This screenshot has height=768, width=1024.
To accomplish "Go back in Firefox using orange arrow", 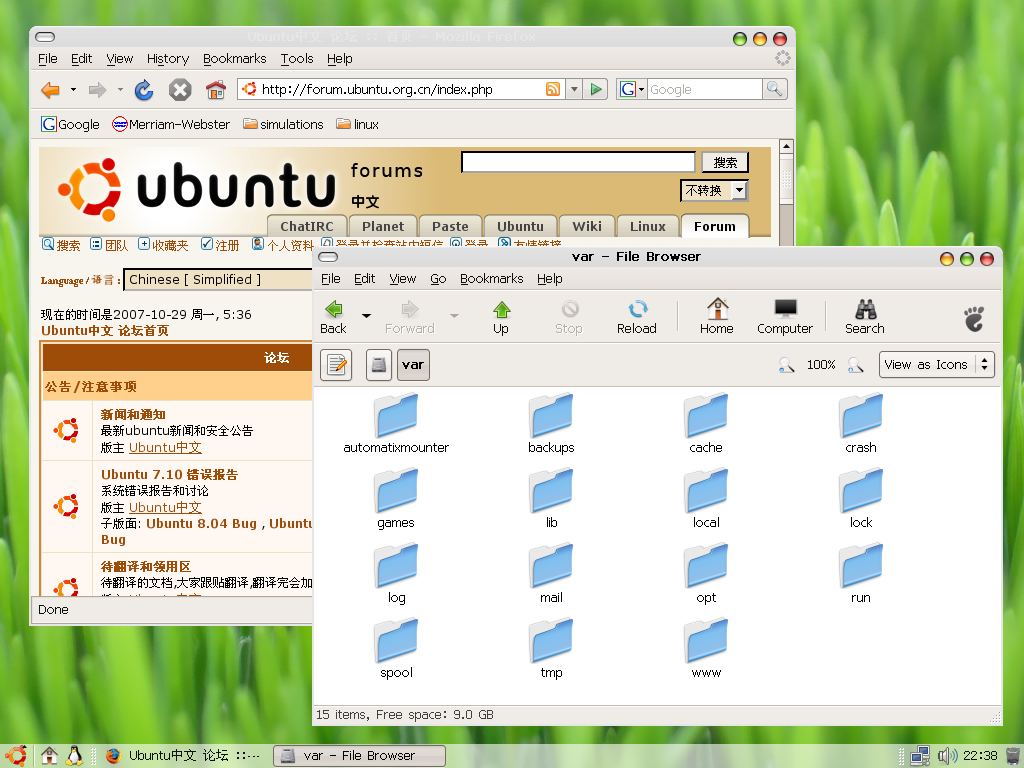I will click(50, 89).
